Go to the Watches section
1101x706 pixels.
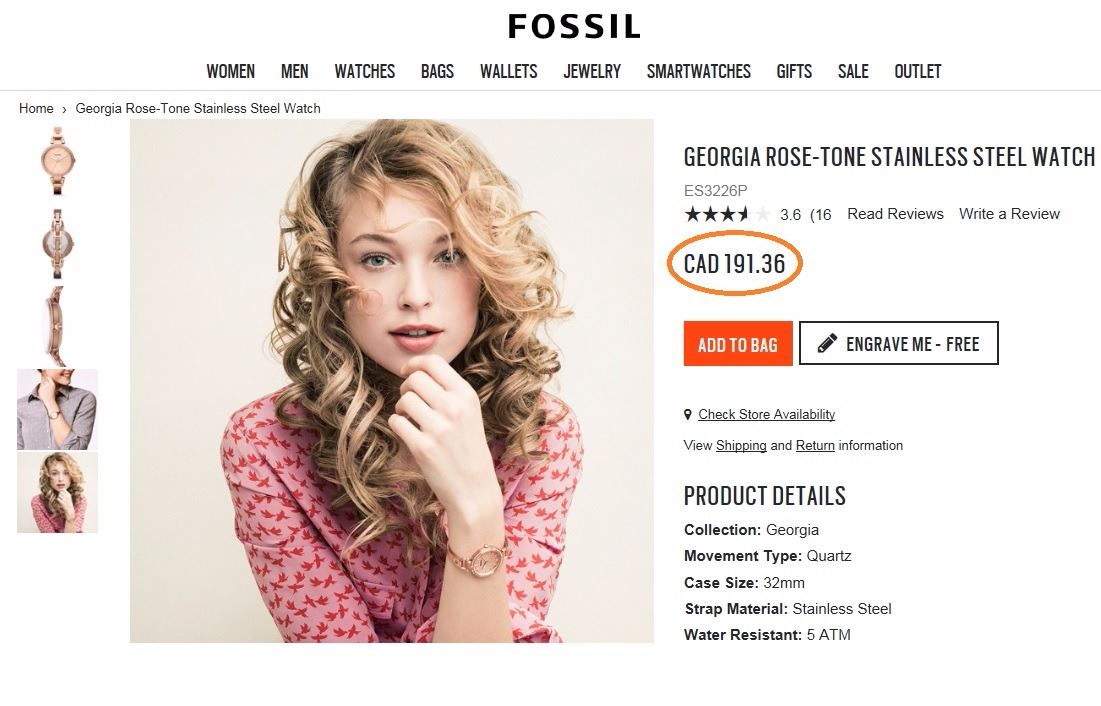point(364,71)
